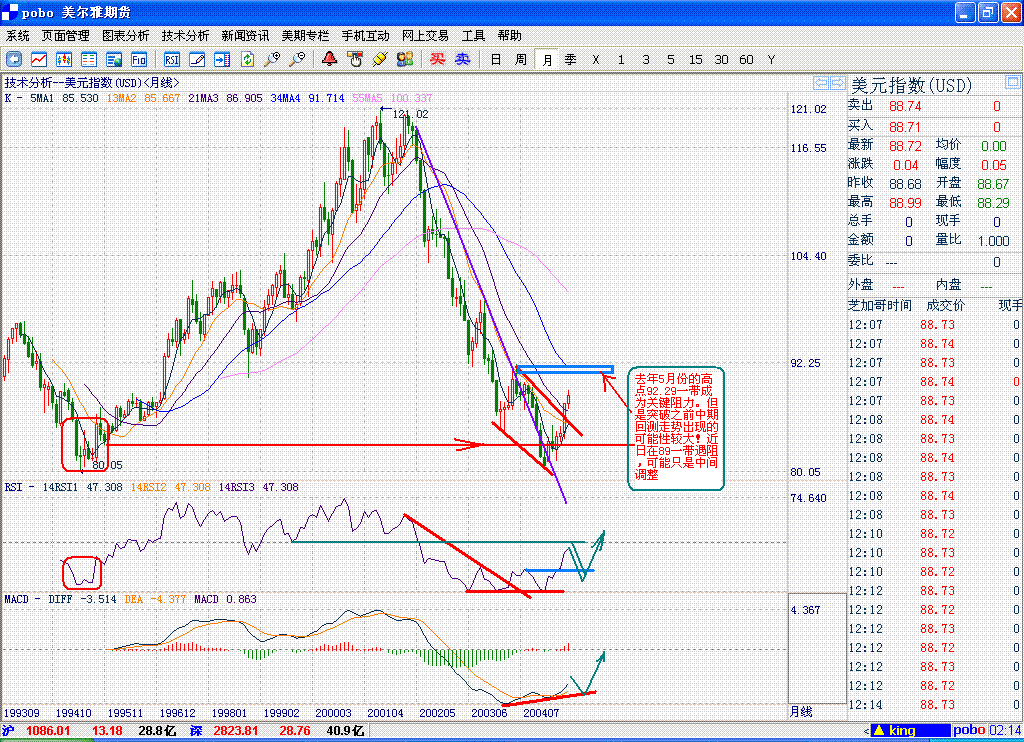Toggle quarterly period 季
Viewport: 1024px width, 742px height.
570,60
